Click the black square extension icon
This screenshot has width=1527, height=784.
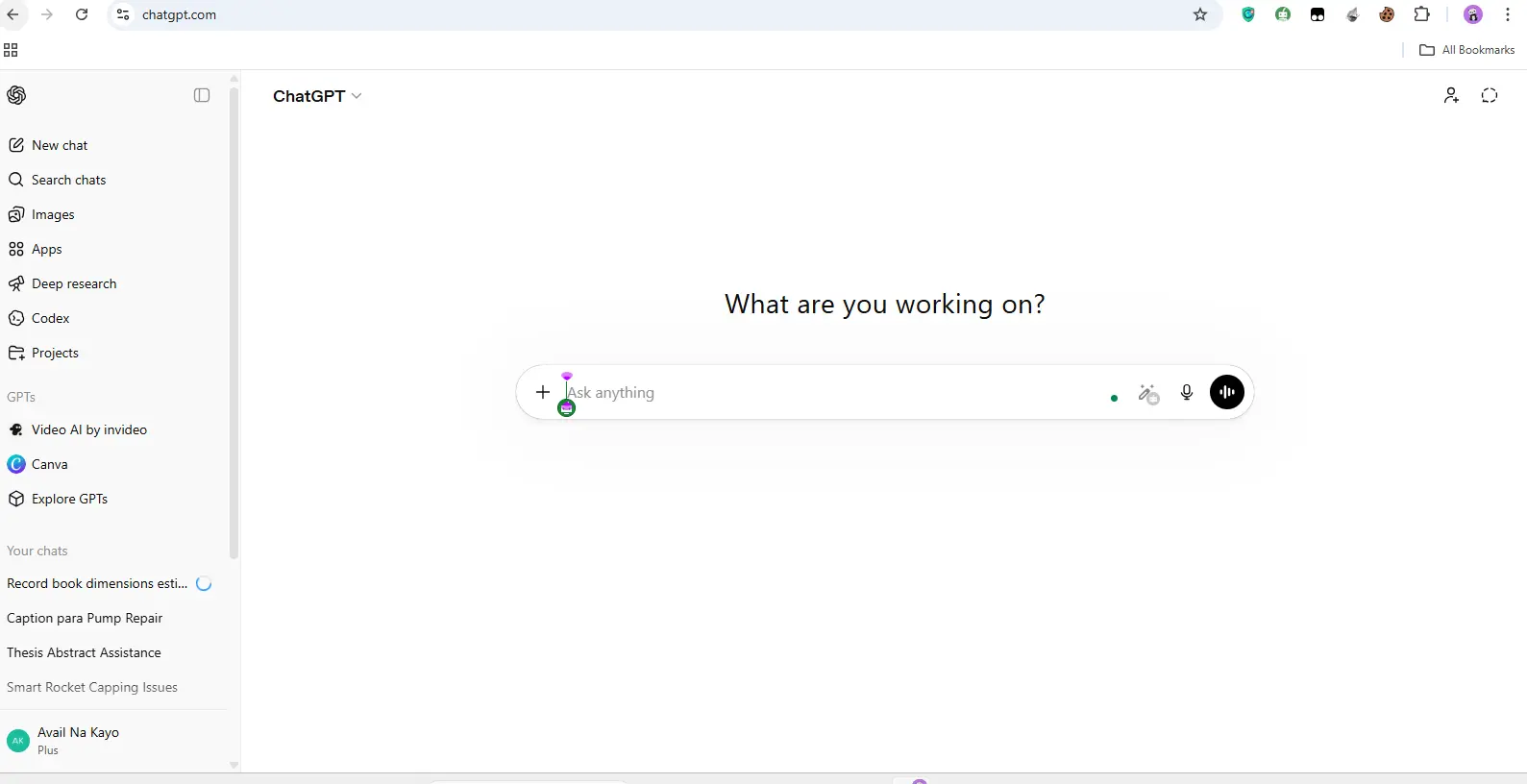click(1318, 14)
